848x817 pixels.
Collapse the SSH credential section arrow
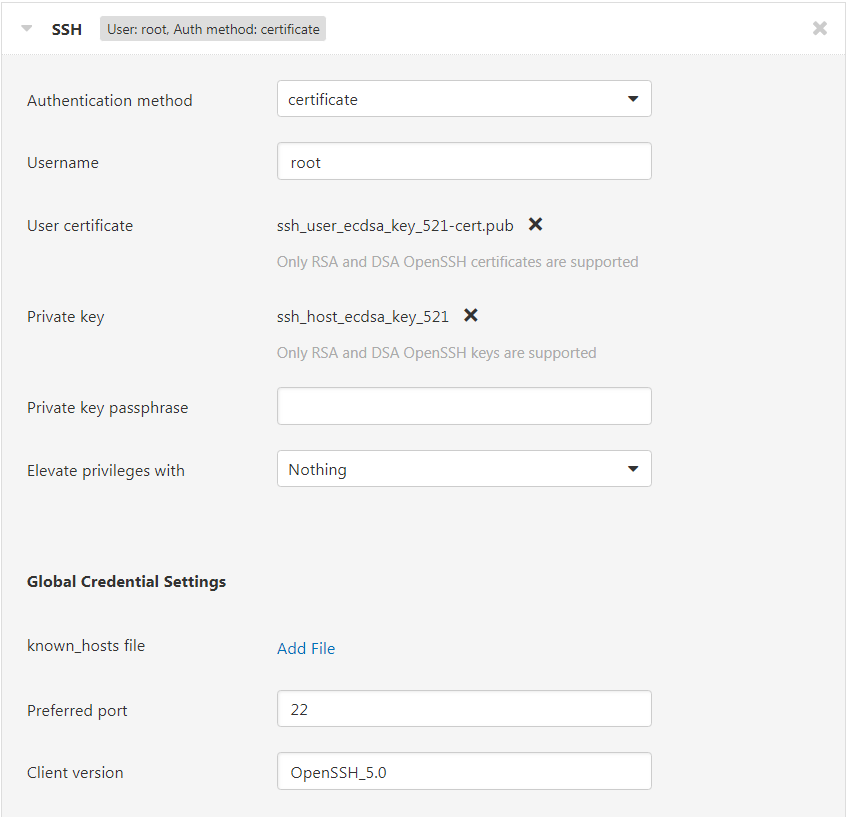(x=26, y=29)
